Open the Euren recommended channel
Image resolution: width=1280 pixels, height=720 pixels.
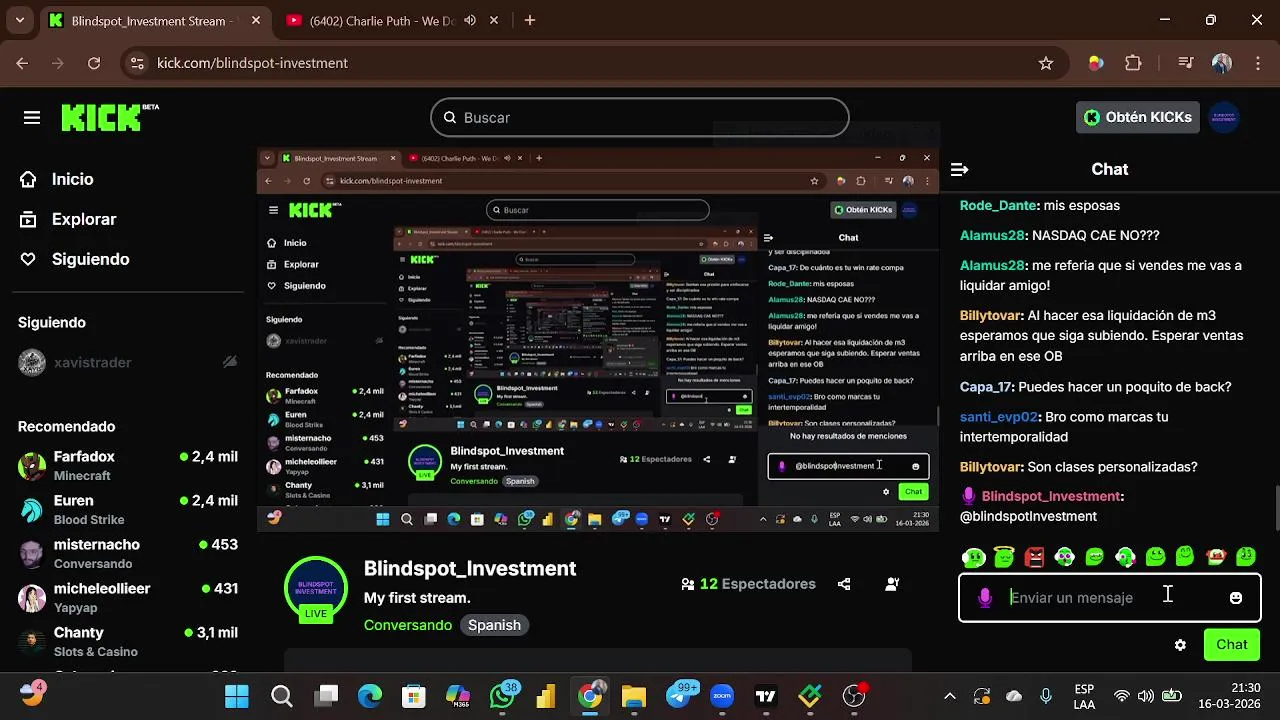[x=128, y=510]
